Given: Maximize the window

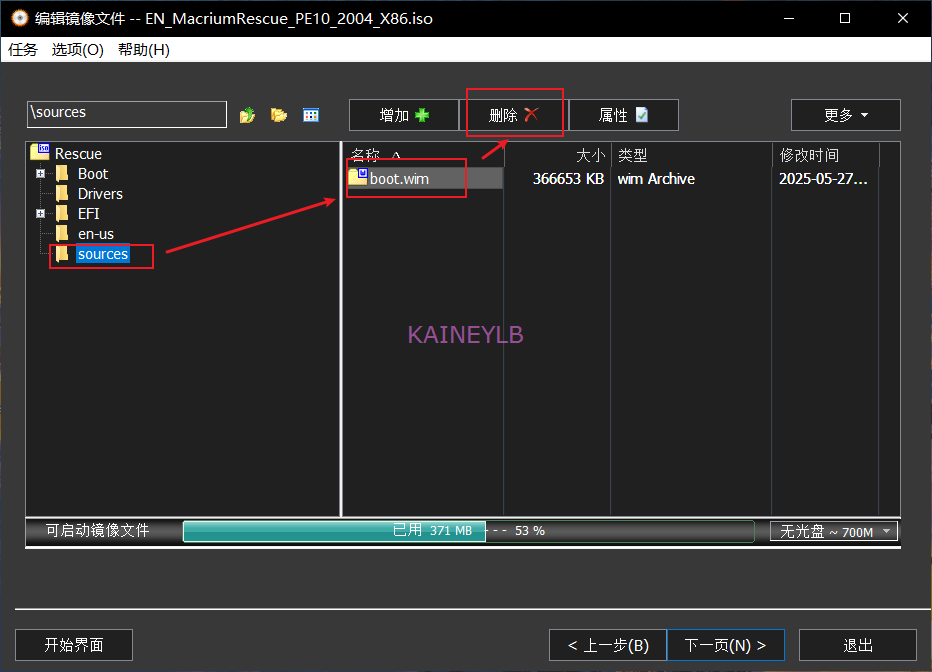Looking at the screenshot, I should (x=845, y=18).
